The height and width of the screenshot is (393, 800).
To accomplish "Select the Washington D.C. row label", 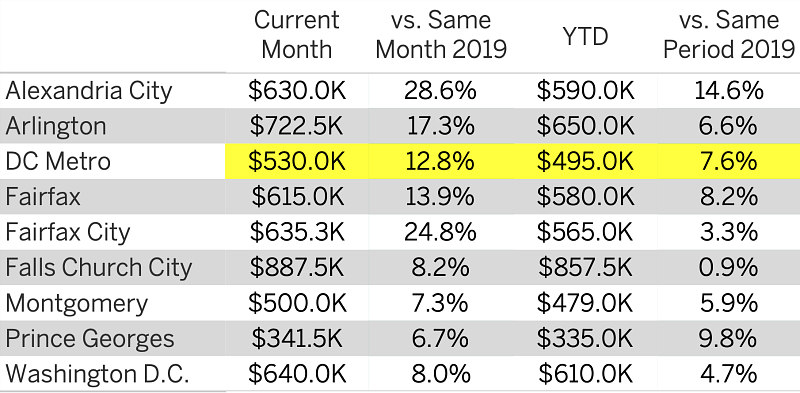I will point(97,374).
